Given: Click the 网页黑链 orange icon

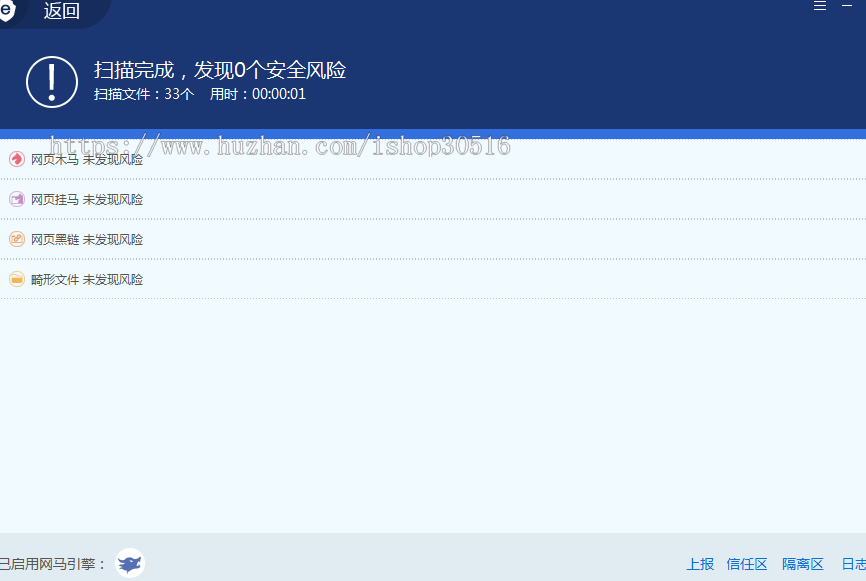Looking at the screenshot, I should coord(17,239).
